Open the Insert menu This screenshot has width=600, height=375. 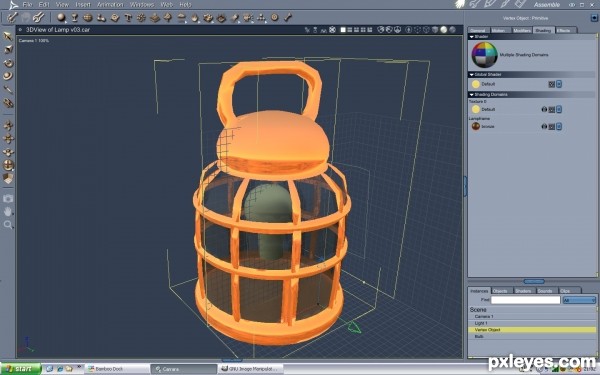83,5
